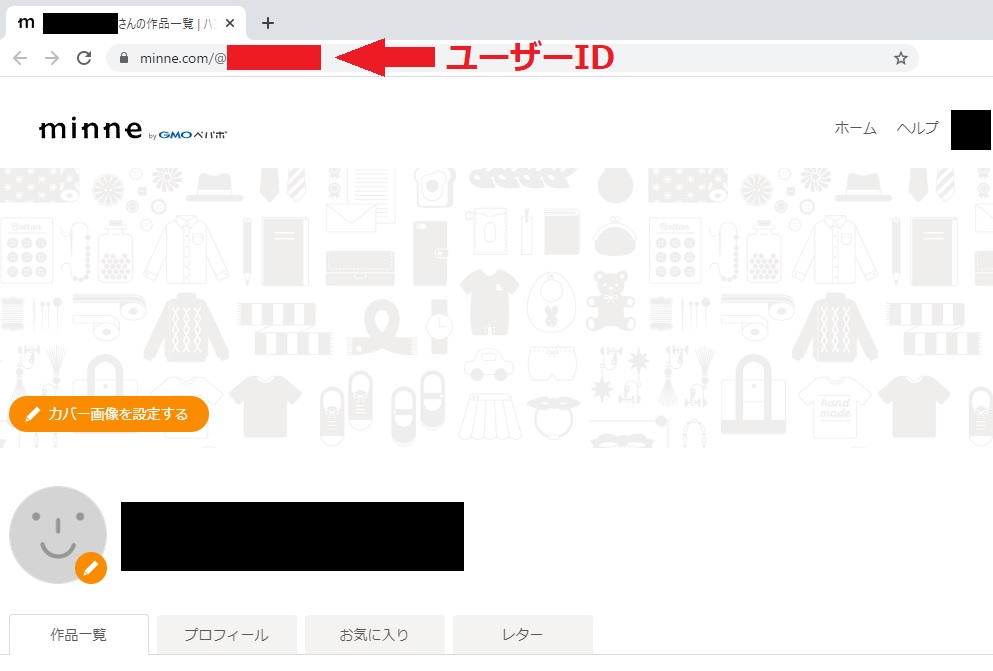Click the orange pencil icon on the avatar

[x=91, y=569]
